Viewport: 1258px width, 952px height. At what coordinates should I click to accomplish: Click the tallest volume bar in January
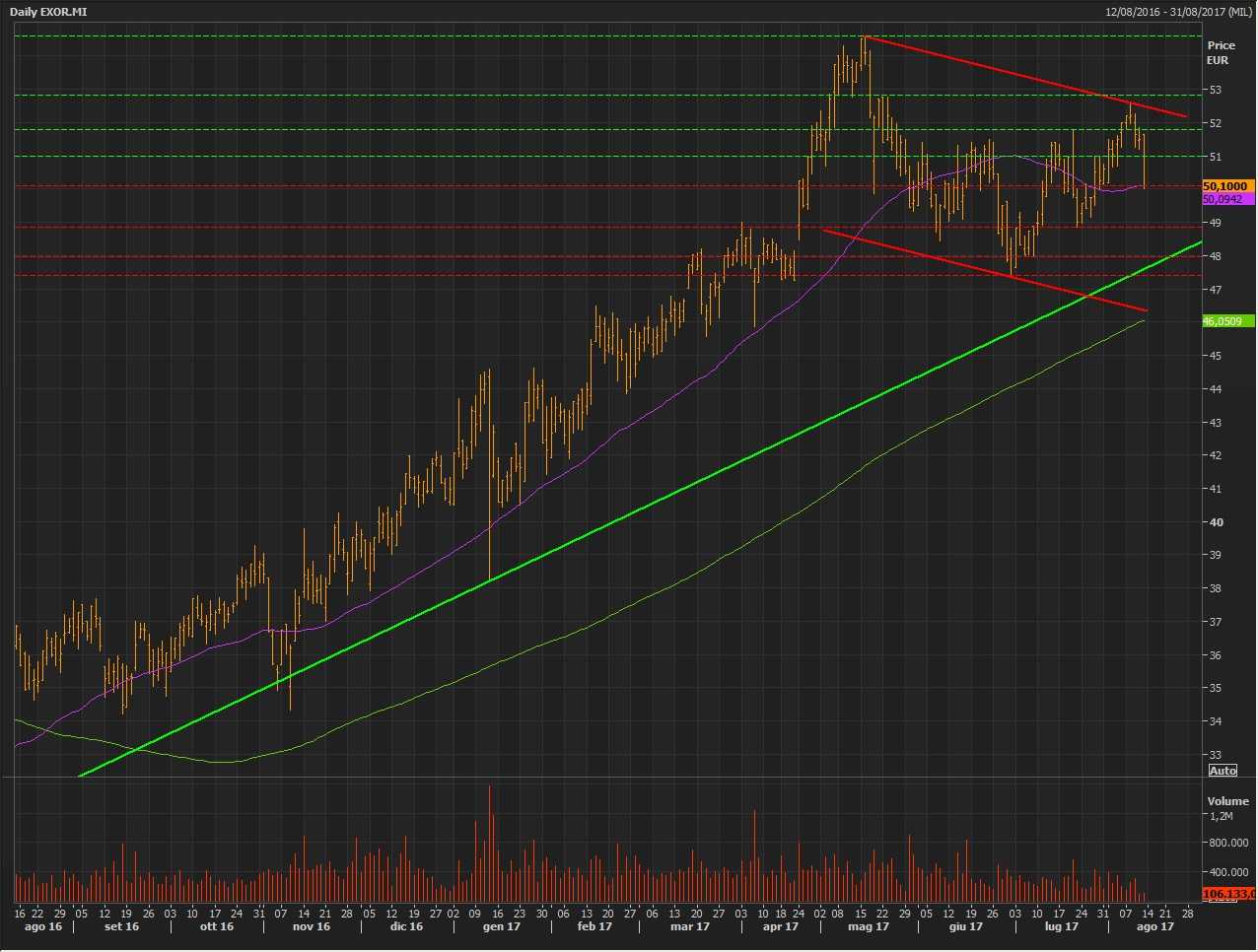pos(490,843)
